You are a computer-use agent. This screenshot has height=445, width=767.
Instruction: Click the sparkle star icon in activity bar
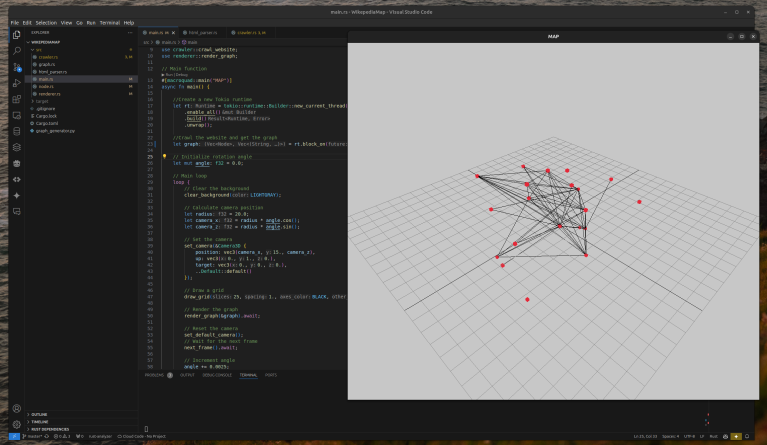point(17,196)
